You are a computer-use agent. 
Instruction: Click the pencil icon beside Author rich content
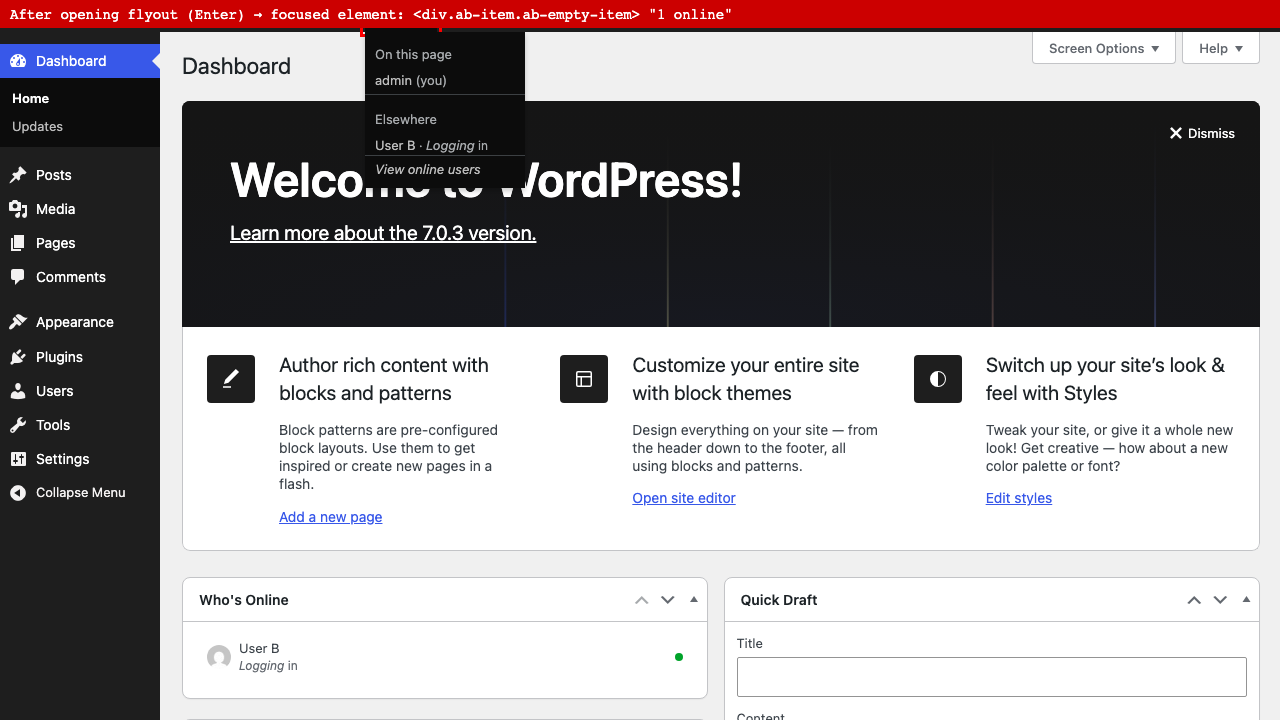click(x=231, y=379)
